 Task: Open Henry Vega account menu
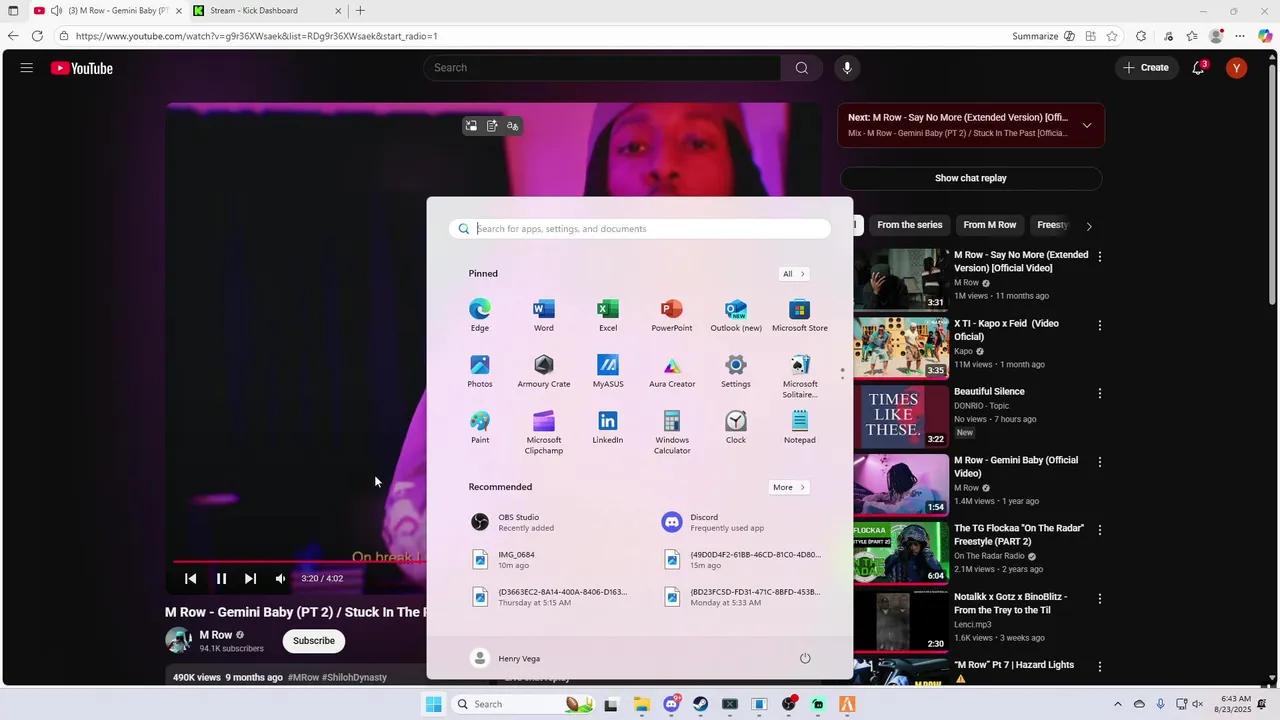point(506,658)
